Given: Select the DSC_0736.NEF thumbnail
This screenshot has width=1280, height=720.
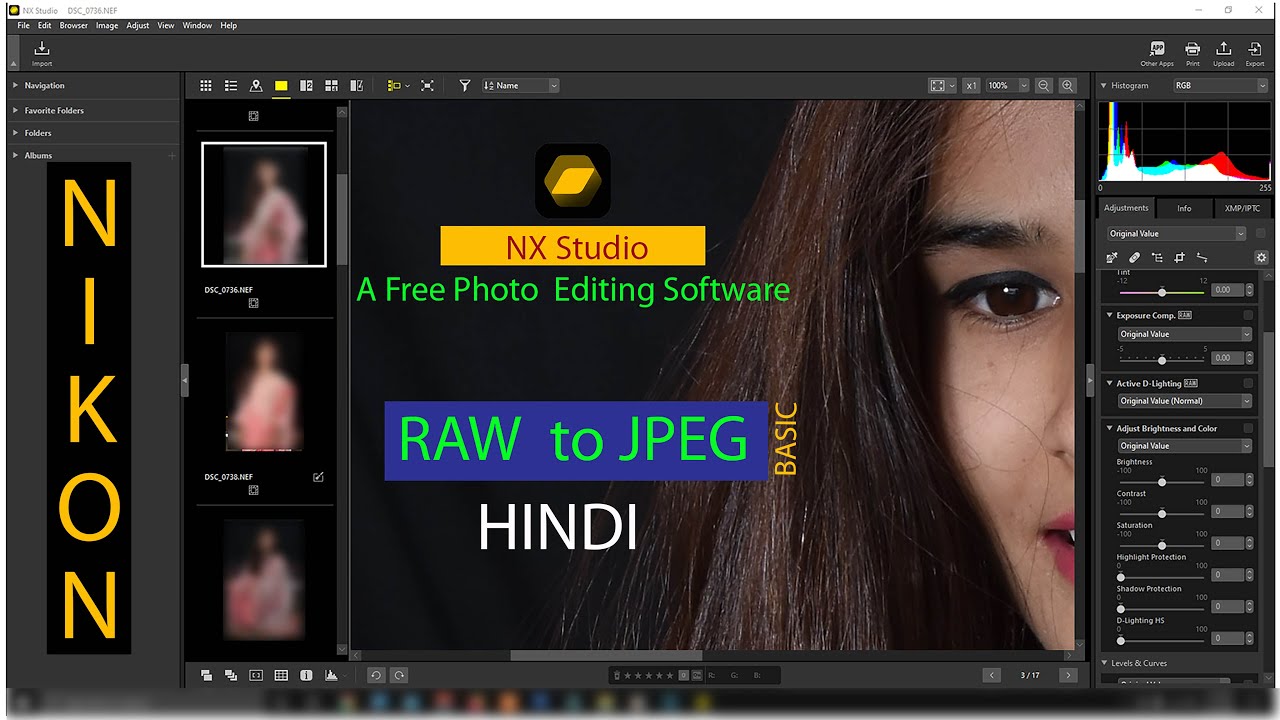Looking at the screenshot, I should 264,205.
